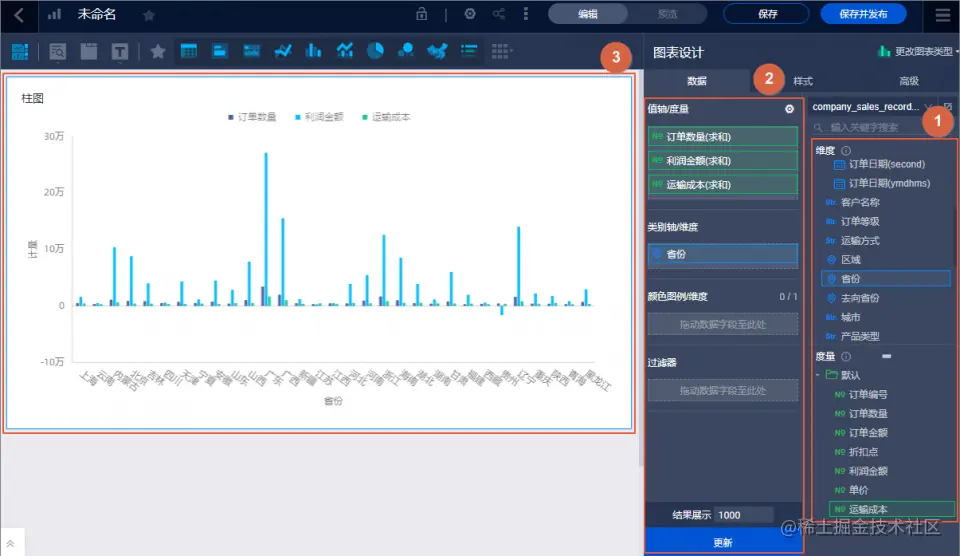The height and width of the screenshot is (556, 960).
Task: Click the 保存 button
Action: pyautogui.click(x=767, y=14)
